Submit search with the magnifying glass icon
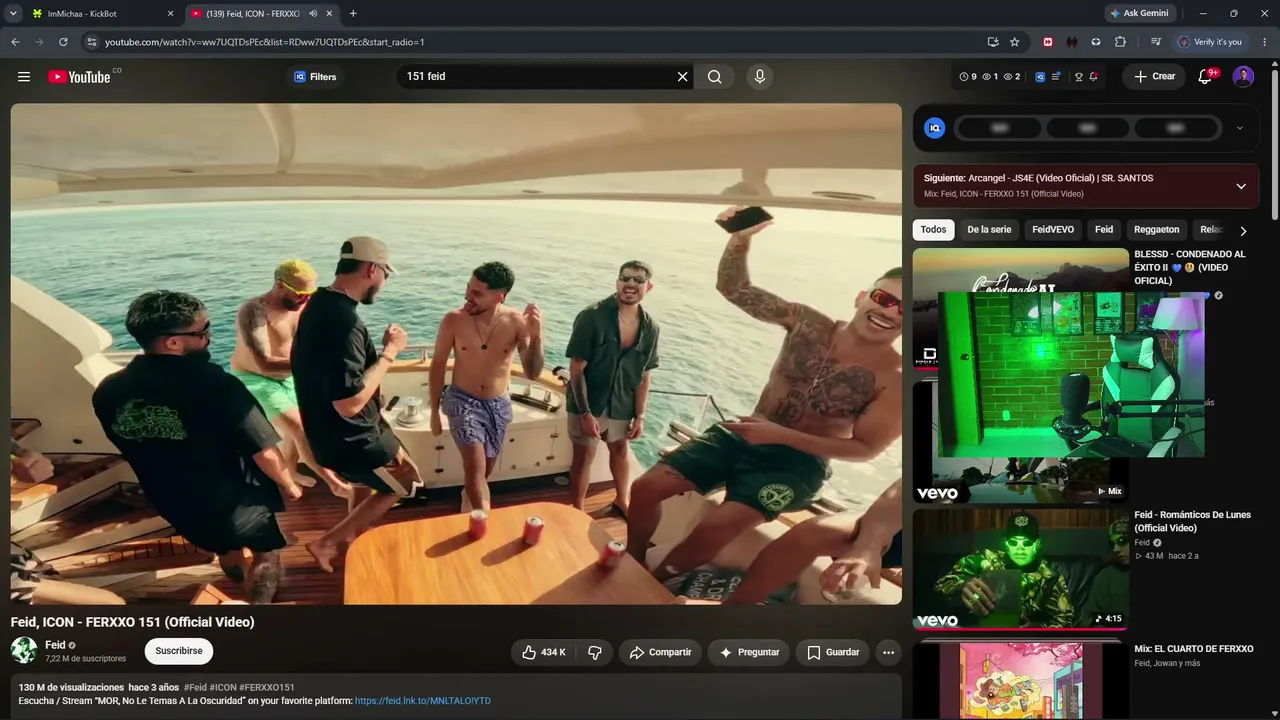The image size is (1280, 720). tap(715, 77)
